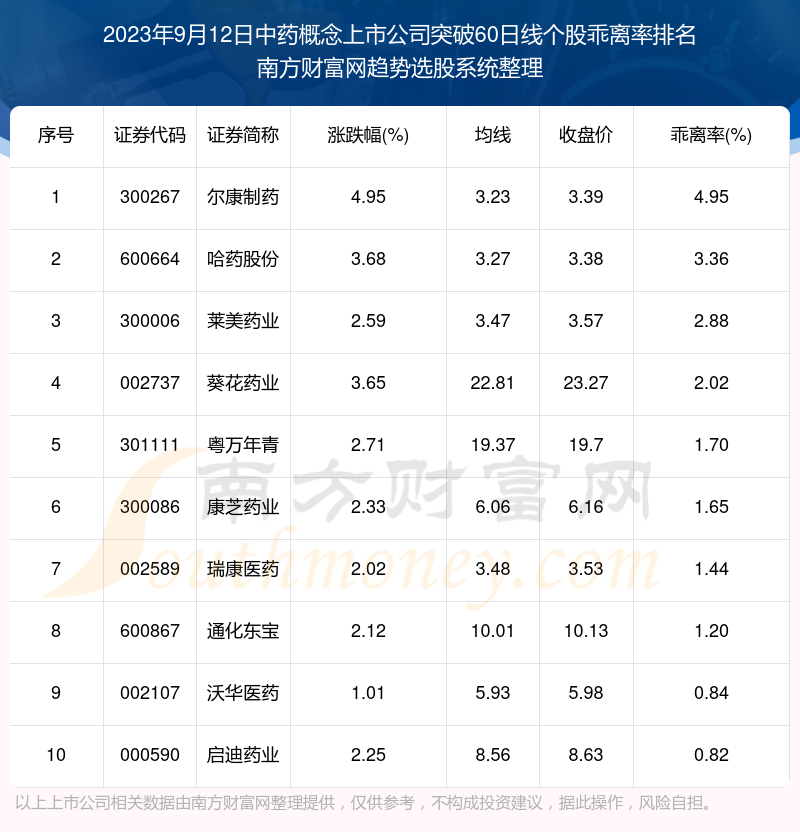Click the 涨跌幅(%) column header
The width and height of the screenshot is (800, 832).
click(368, 135)
